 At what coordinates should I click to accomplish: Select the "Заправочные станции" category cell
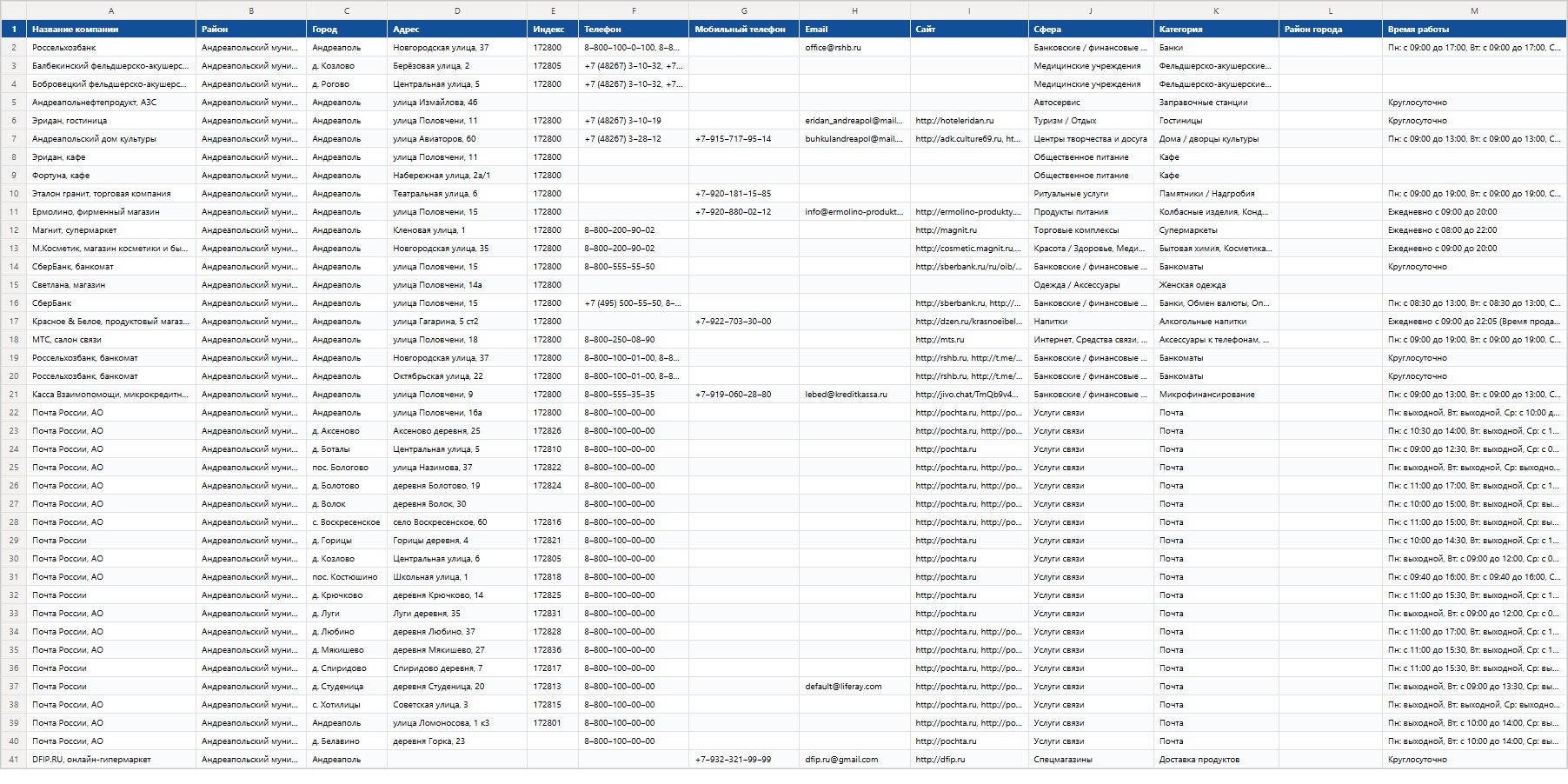tap(1216, 102)
